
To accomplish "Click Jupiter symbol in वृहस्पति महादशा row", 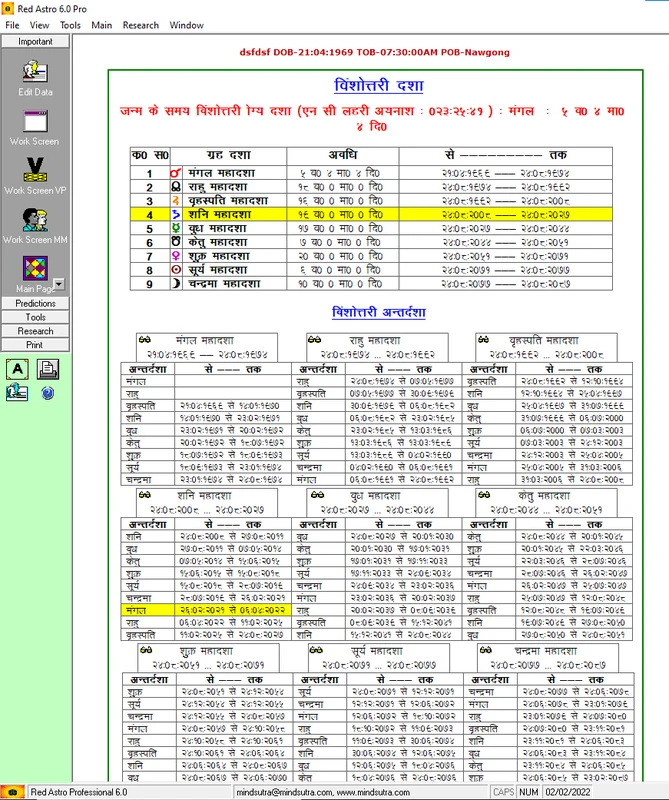I will (x=176, y=201).
